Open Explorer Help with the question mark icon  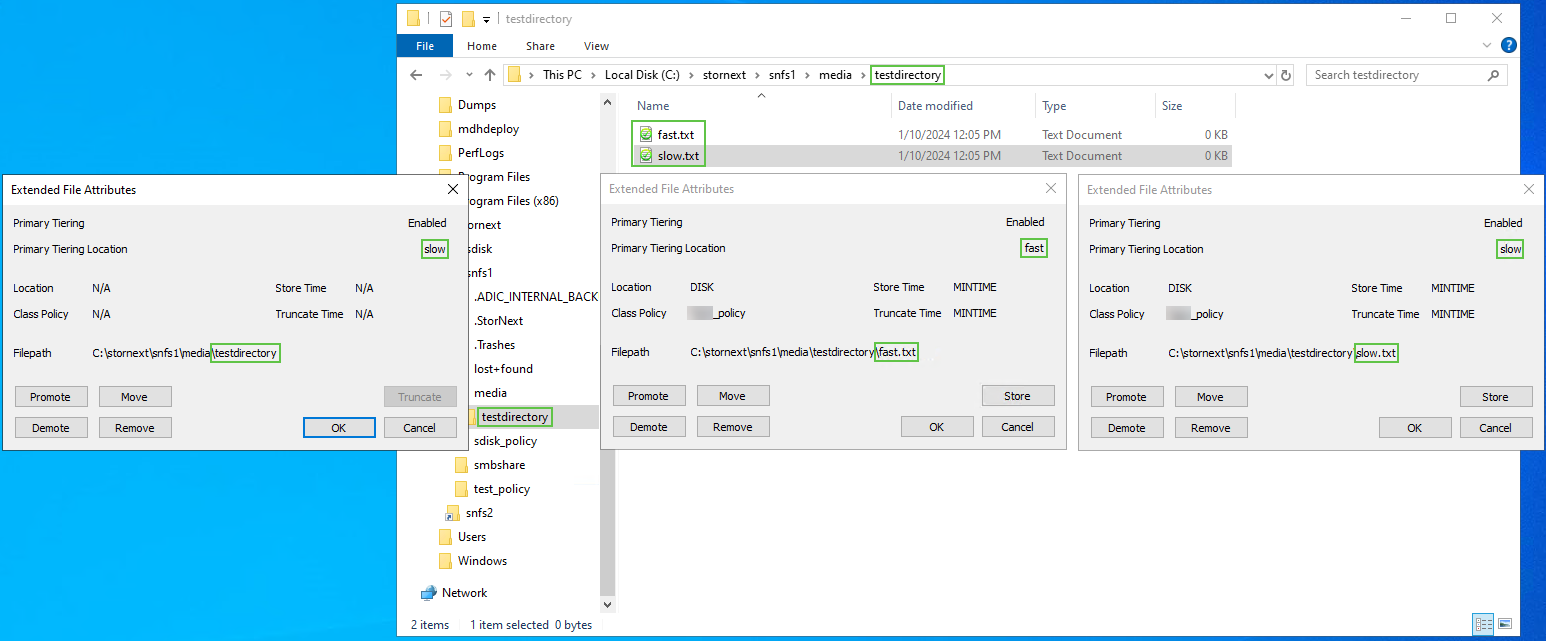[1509, 46]
